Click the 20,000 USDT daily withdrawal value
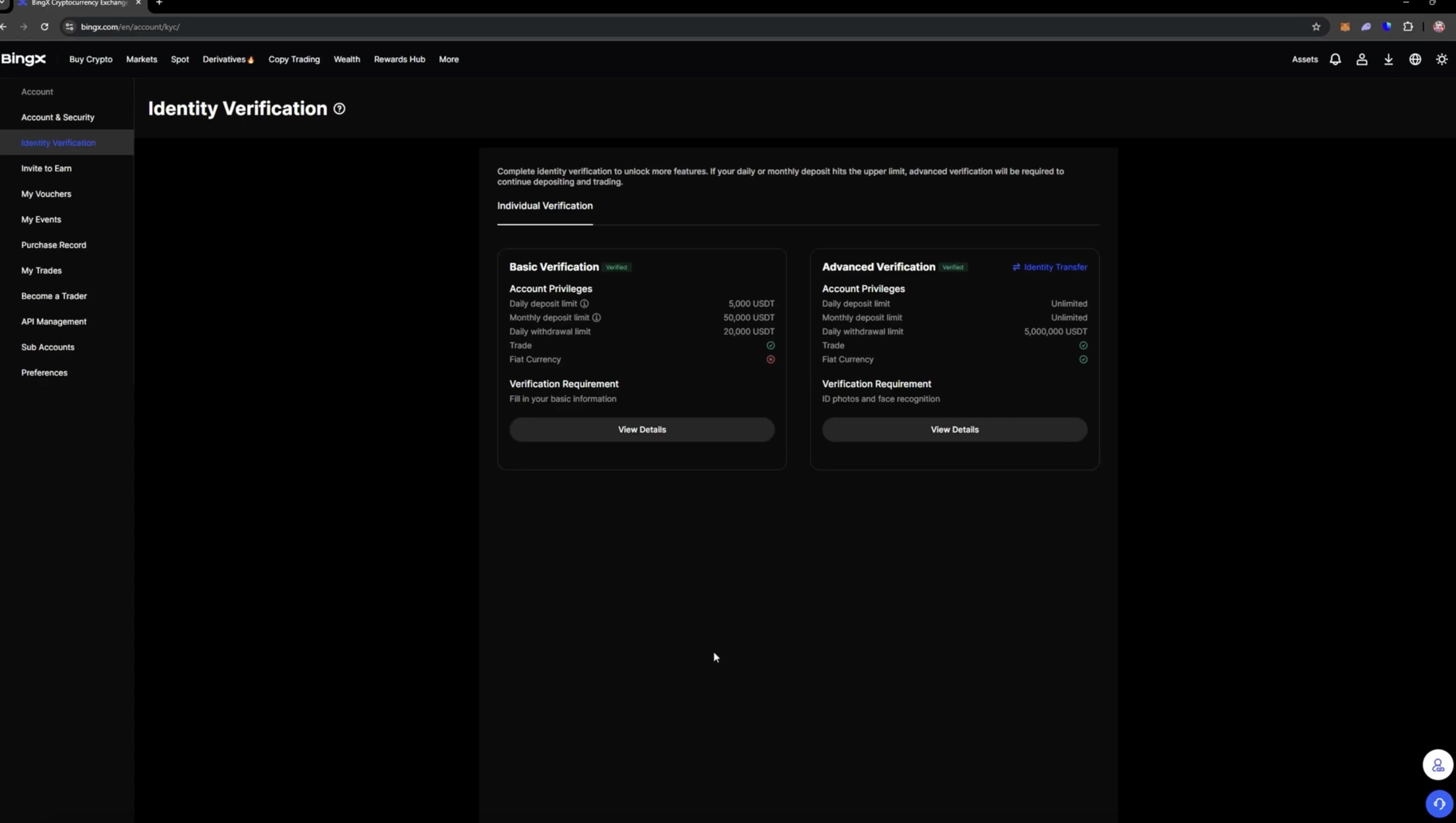This screenshot has height=823, width=1456. 749,332
